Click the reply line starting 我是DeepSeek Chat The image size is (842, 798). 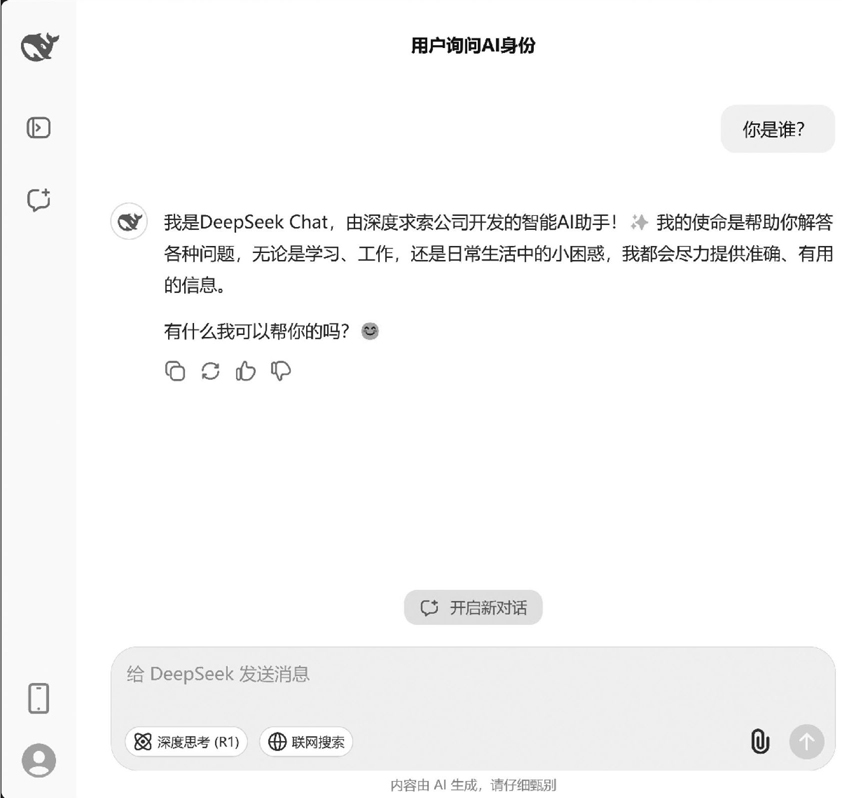pos(498,222)
